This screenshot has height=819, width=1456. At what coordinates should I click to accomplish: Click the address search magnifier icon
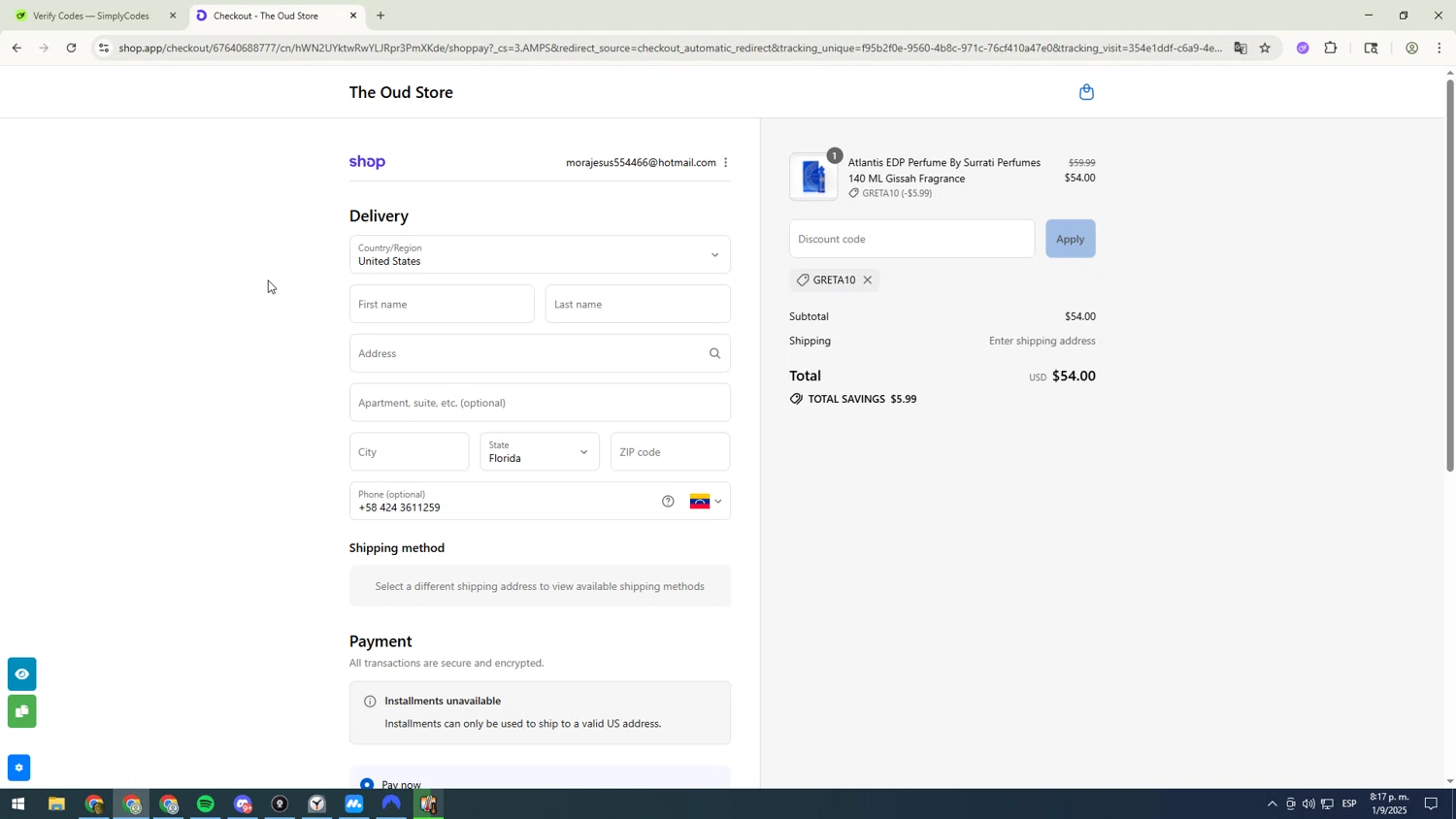tap(714, 353)
